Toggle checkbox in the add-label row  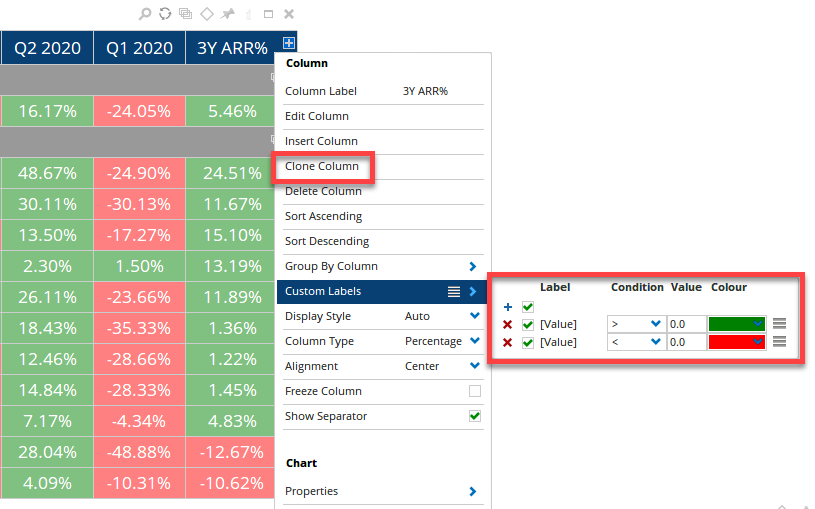(528, 307)
